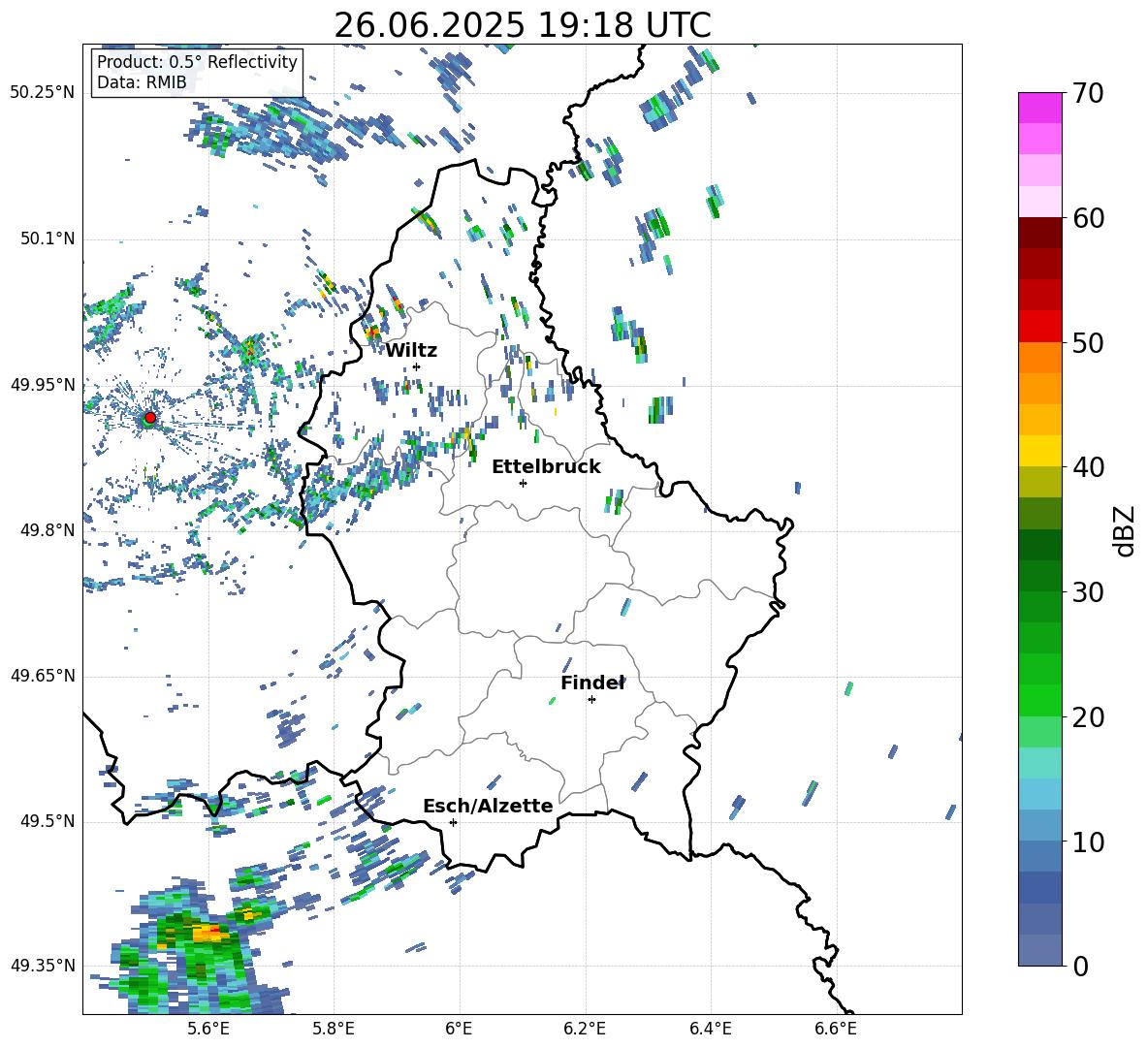1148x1048 pixels.
Task: Click the 5.6°E longitude label
Action: coord(208,1029)
